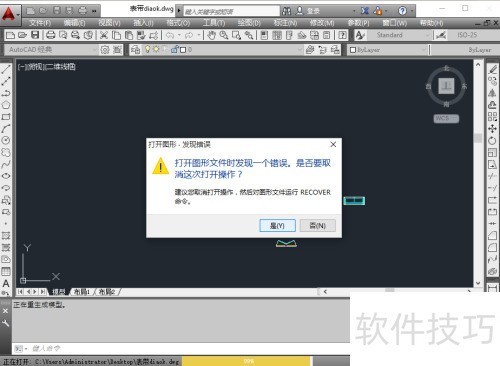
Task: Select the Circle draw tool
Action: (x=6, y=140)
